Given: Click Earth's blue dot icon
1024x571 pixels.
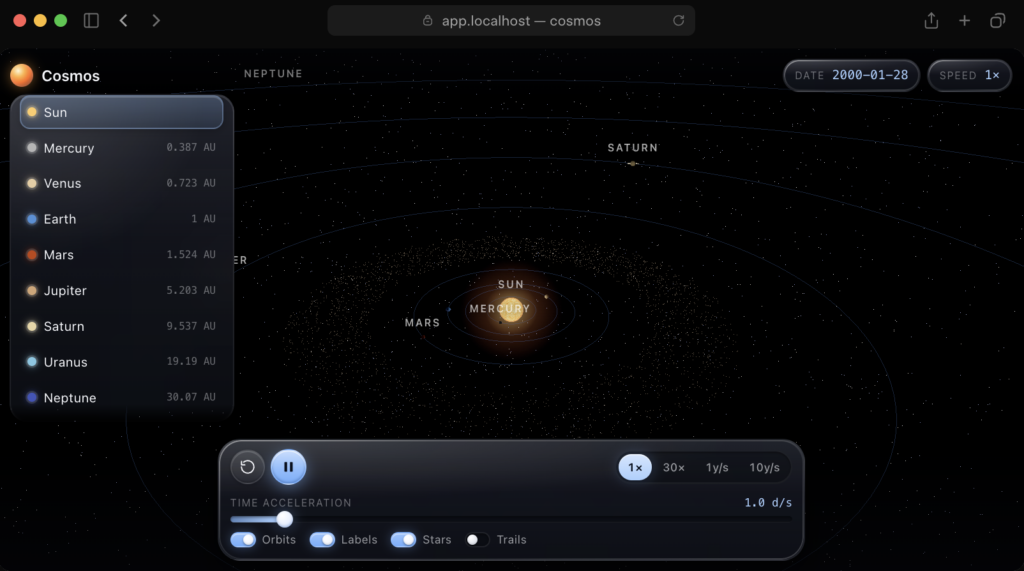Looking at the screenshot, I should 31,219.
